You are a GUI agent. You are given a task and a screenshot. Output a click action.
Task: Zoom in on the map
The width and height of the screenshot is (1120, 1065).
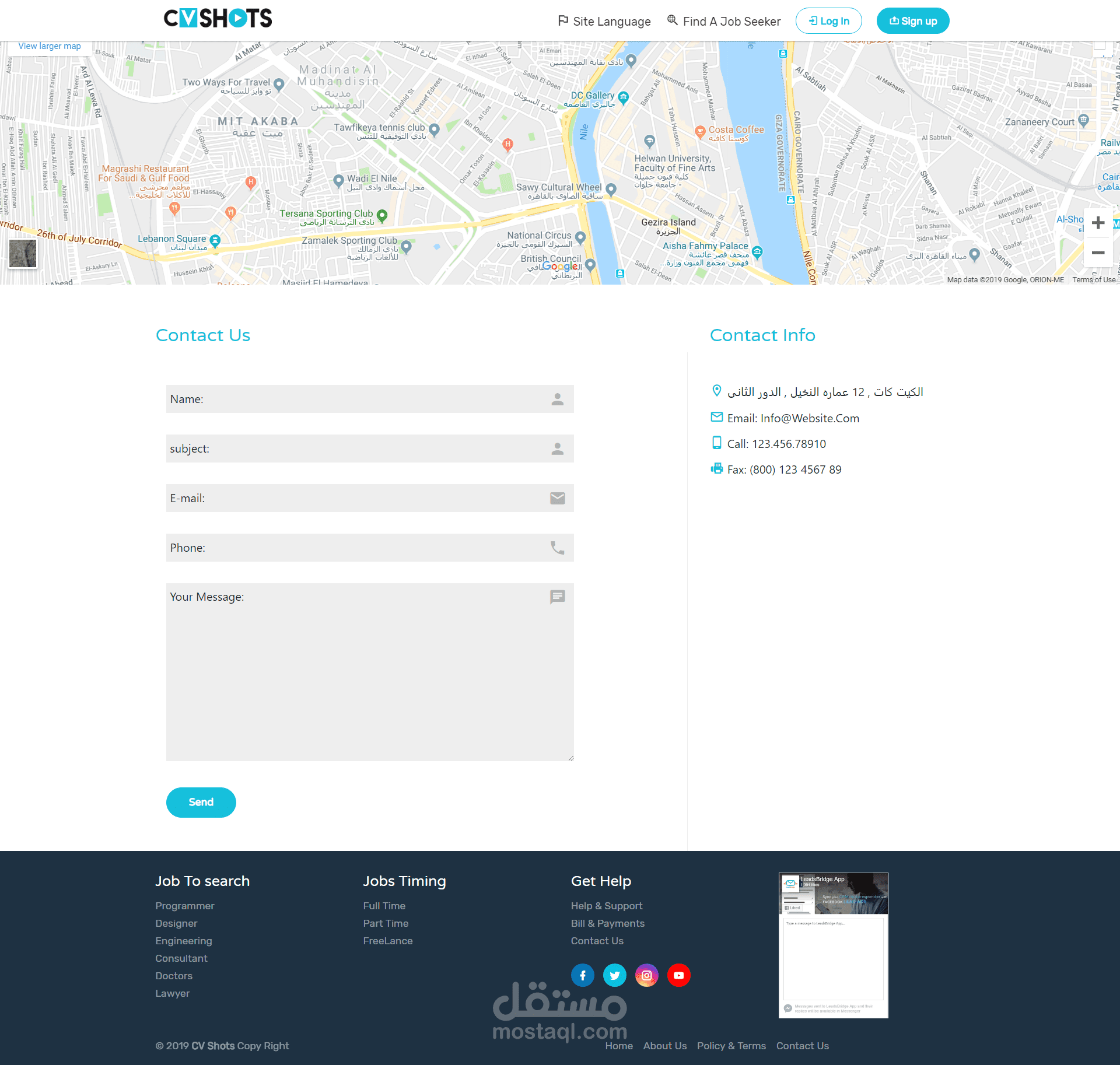[x=1098, y=223]
